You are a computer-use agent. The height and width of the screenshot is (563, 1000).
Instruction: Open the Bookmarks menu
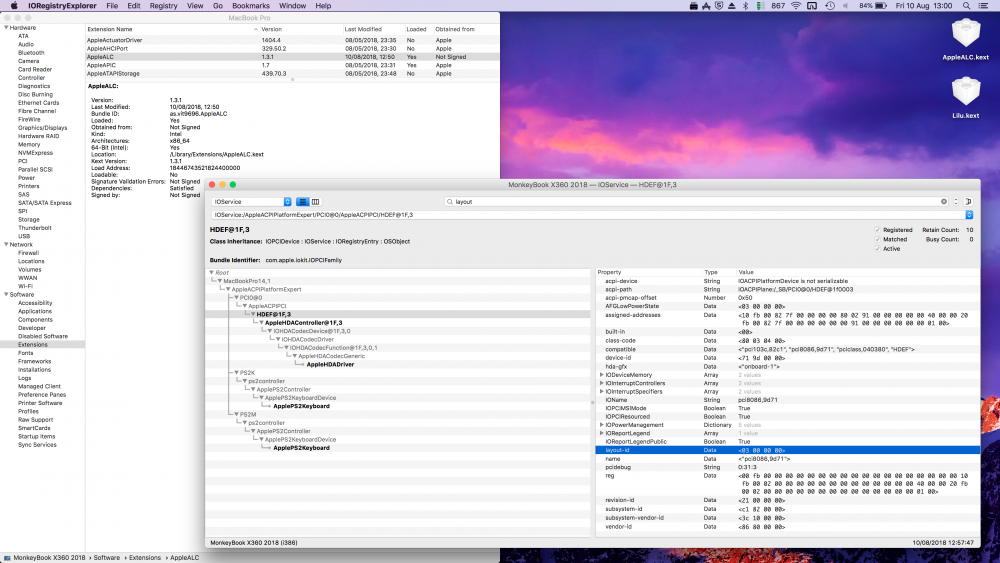(x=251, y=6)
